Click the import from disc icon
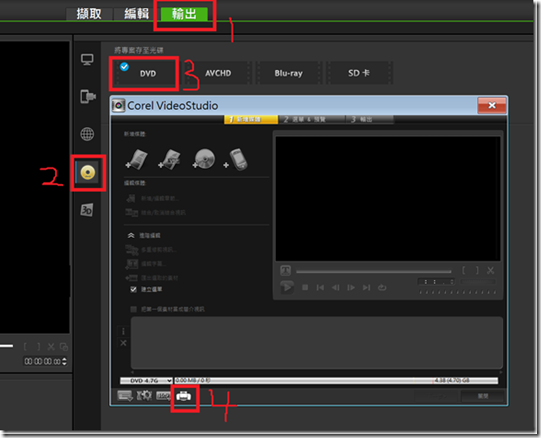 [x=204, y=159]
